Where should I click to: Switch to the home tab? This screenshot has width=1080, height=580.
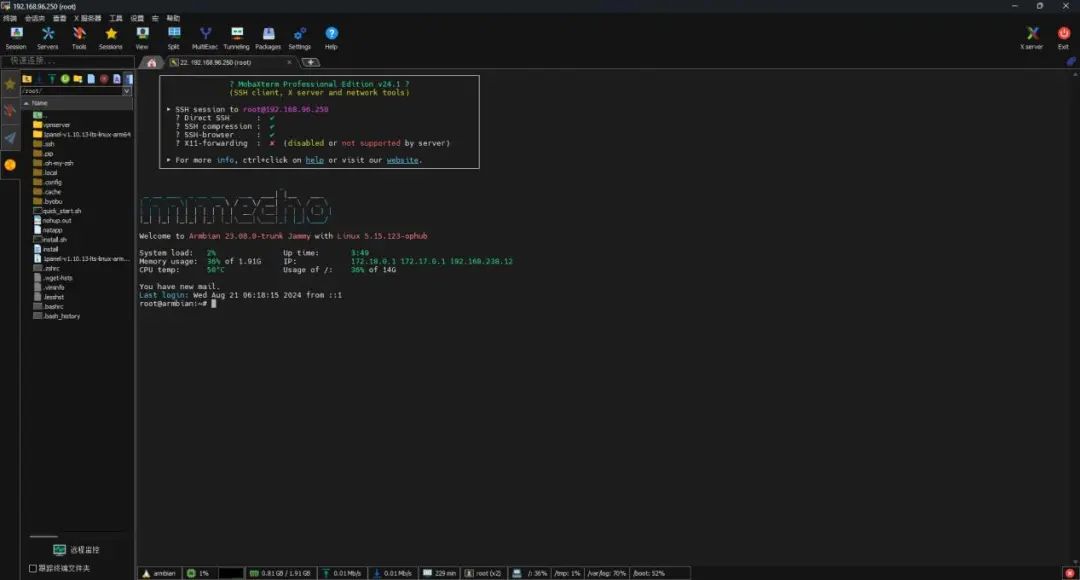(x=152, y=63)
